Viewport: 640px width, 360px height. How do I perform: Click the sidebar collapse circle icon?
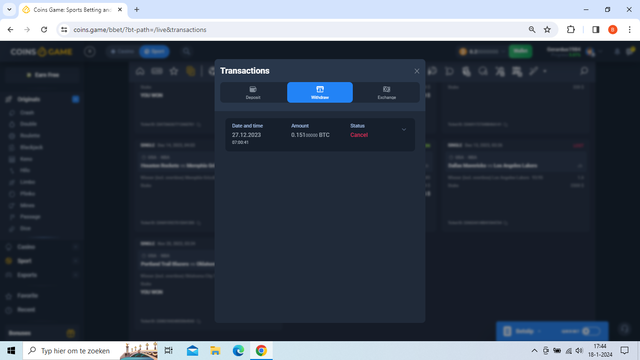click(x=90, y=51)
